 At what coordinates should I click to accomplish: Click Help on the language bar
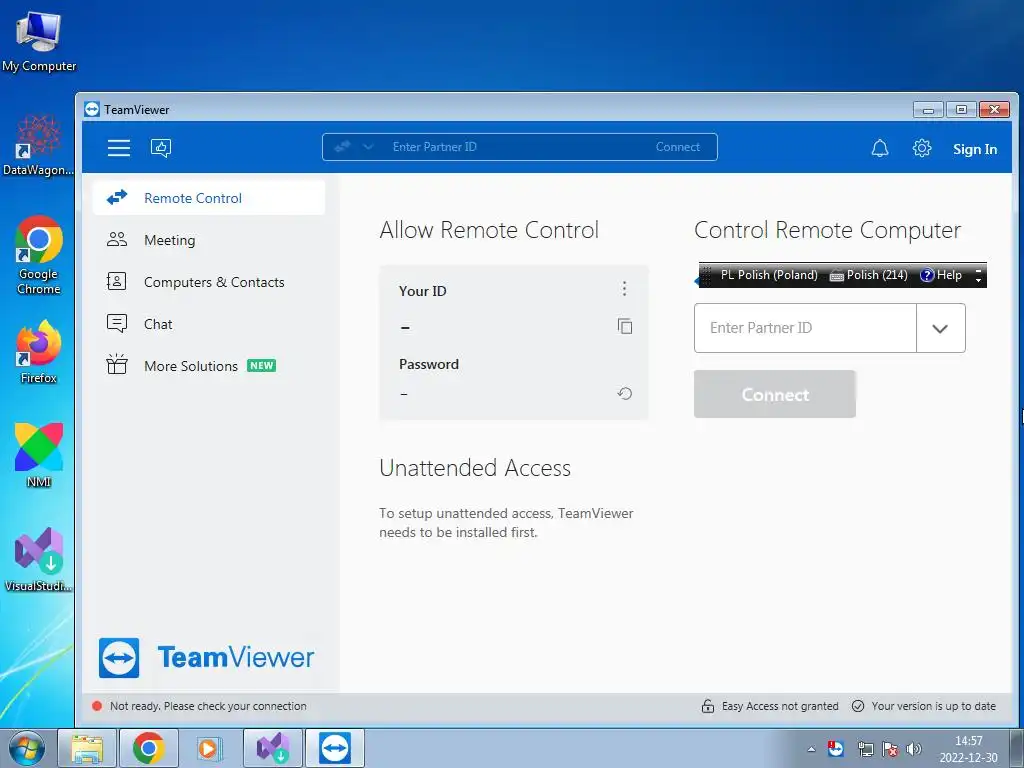[x=941, y=275]
